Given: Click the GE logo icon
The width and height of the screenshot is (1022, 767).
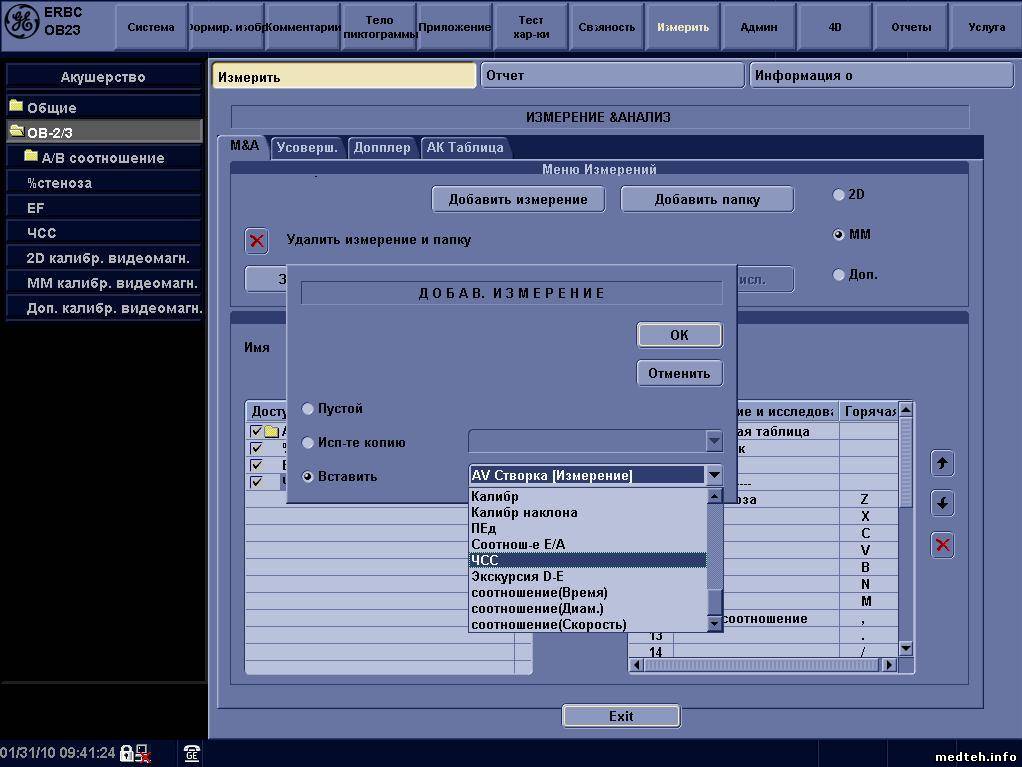Looking at the screenshot, I should pos(21,22).
